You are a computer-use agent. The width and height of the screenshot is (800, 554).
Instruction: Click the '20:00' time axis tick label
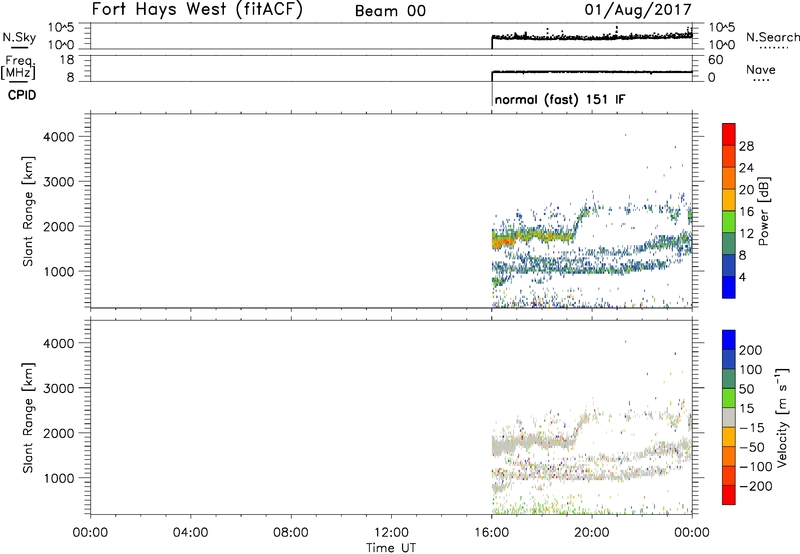(592, 533)
